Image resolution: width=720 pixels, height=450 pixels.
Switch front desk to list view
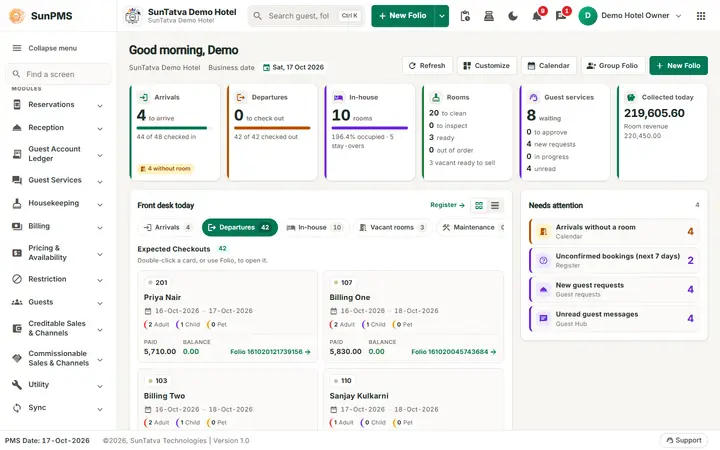495,205
